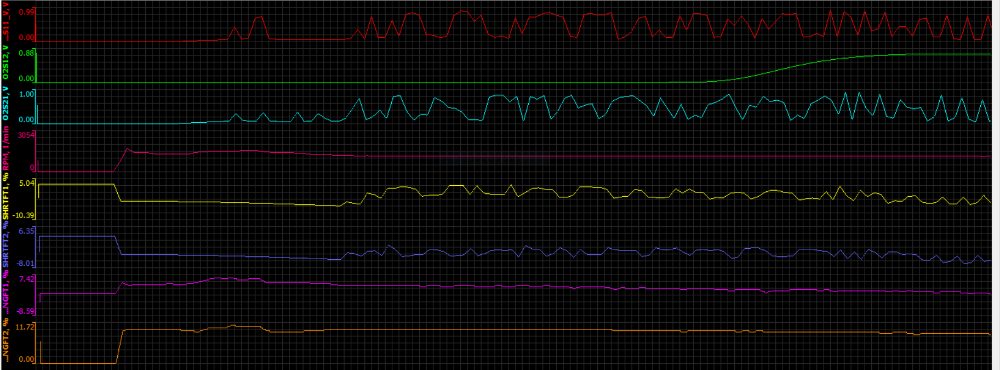This screenshot has width=1000, height=370.
Task: Click the RPM trace startup peak
Action: tap(128, 149)
